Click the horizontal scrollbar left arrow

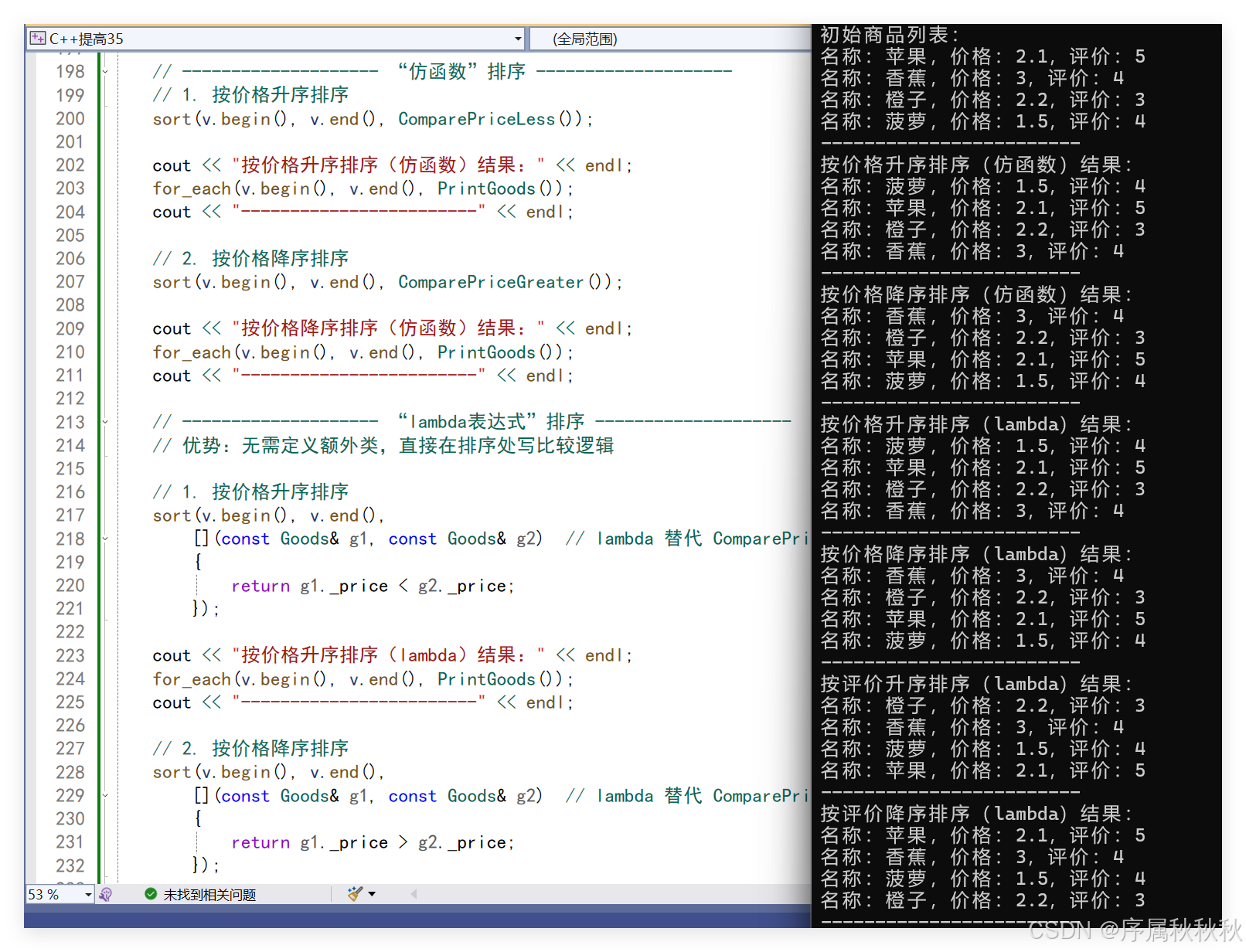pyautogui.click(x=414, y=894)
